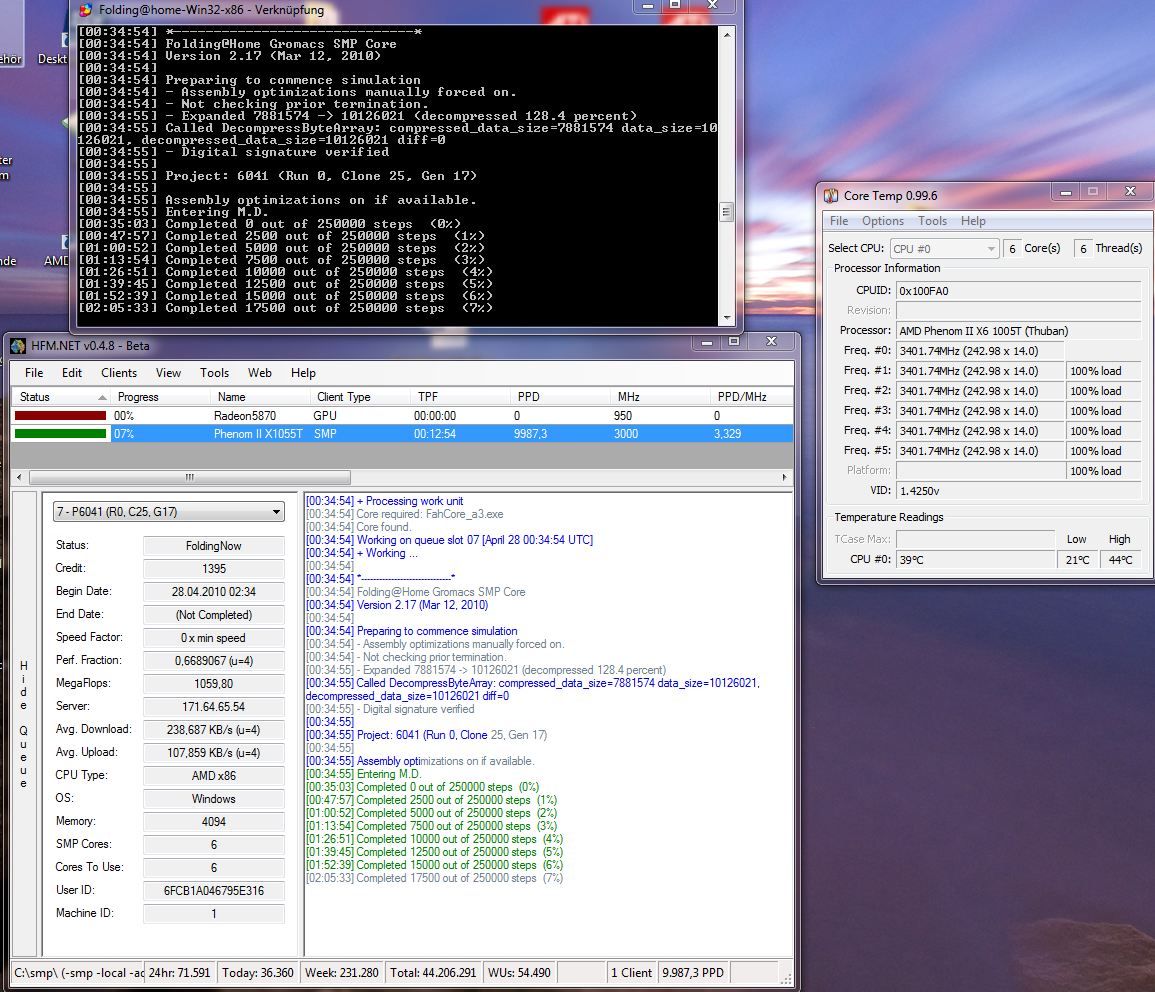Click the Server value 171.64.65.54
Screen dimensions: 1155x992
(x=214, y=706)
